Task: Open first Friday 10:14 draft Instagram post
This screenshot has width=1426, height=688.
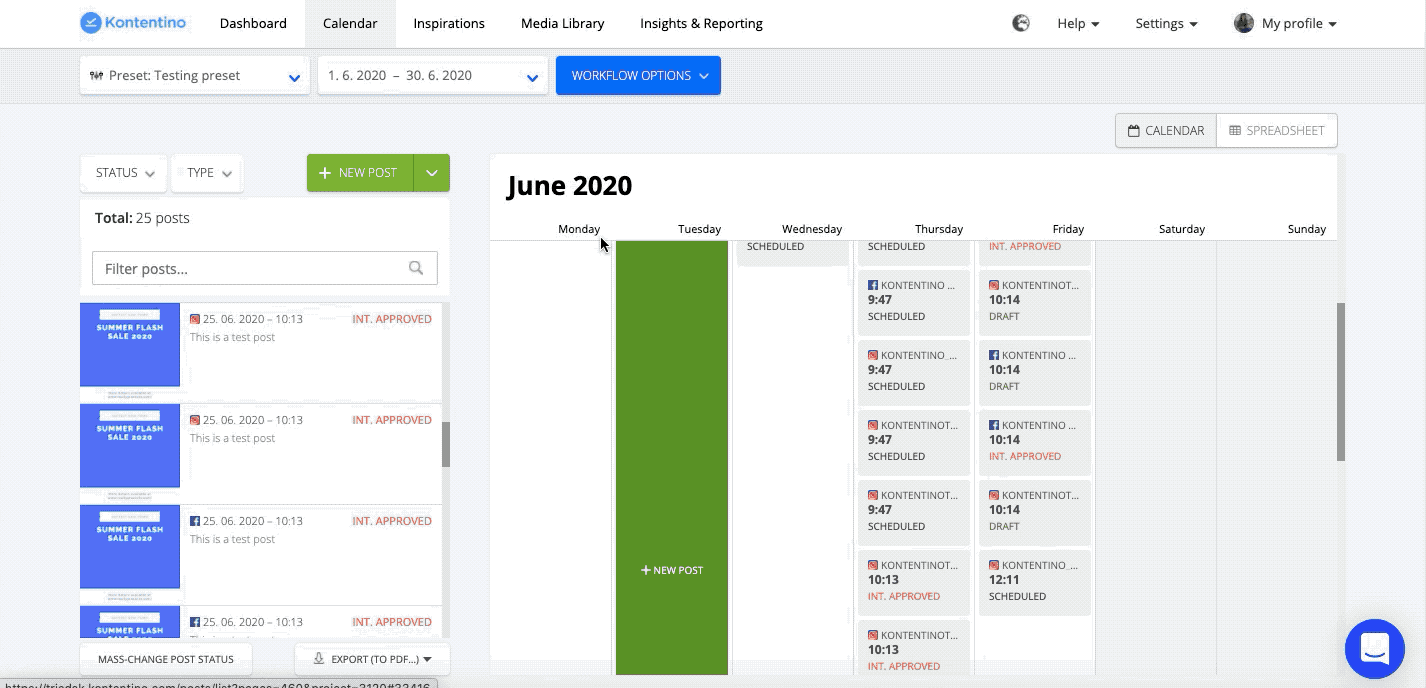Action: [x=1034, y=300]
